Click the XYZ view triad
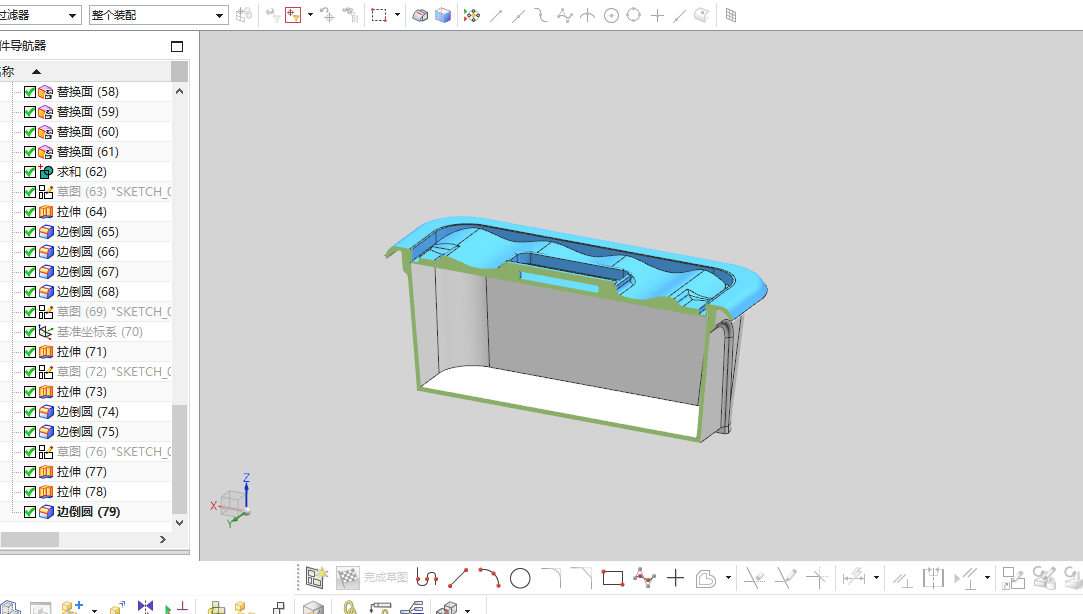This screenshot has width=1083, height=614. click(x=233, y=501)
